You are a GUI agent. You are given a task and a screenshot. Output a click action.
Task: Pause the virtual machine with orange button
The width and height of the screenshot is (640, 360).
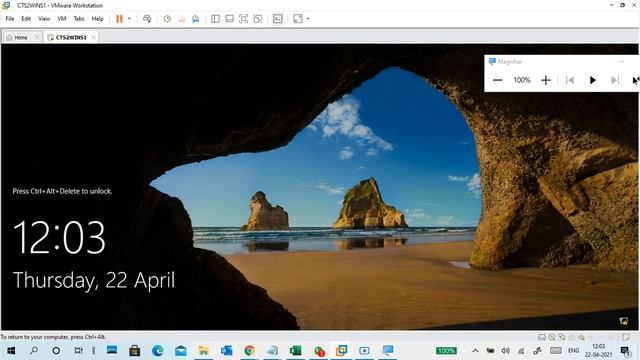coord(119,19)
